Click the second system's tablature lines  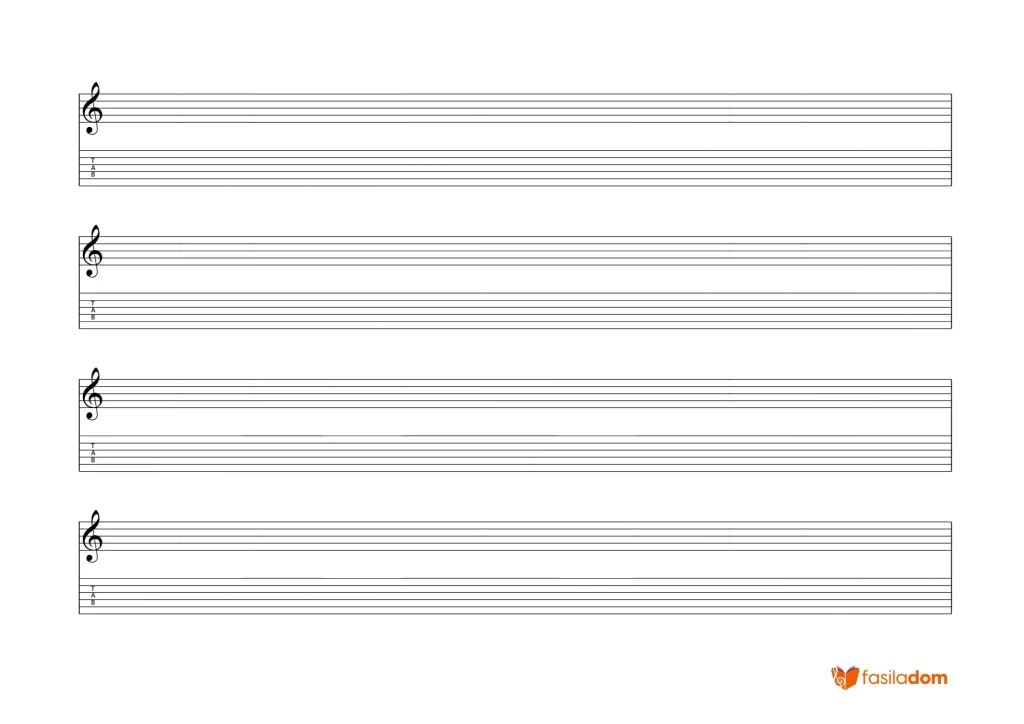pos(515,311)
